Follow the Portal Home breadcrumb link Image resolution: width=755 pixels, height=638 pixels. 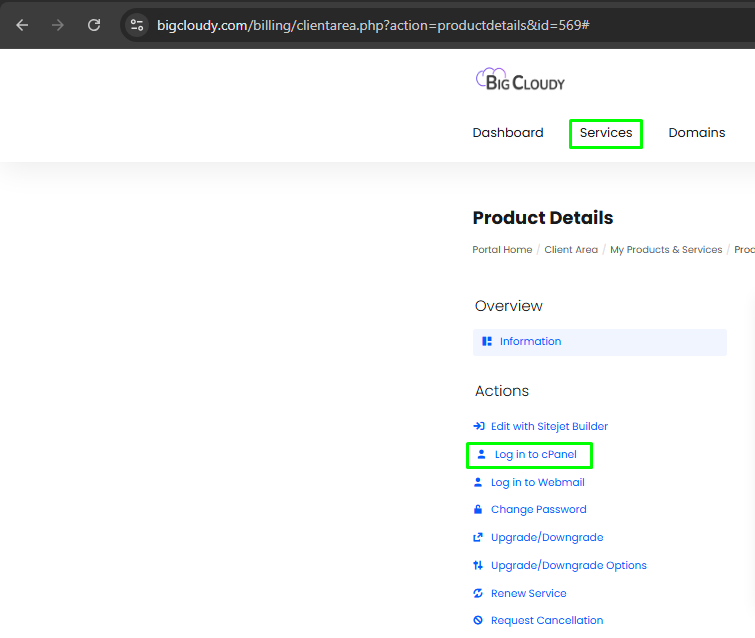pos(502,250)
